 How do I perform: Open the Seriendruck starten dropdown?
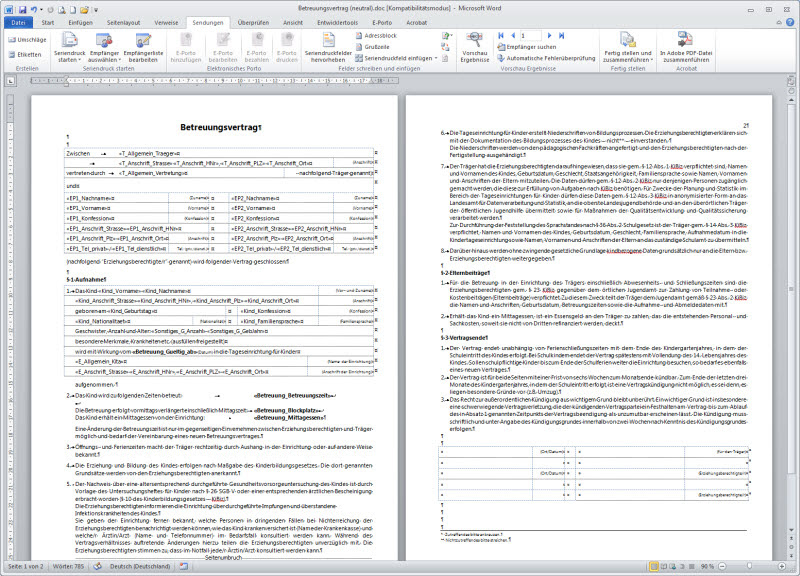(69, 47)
